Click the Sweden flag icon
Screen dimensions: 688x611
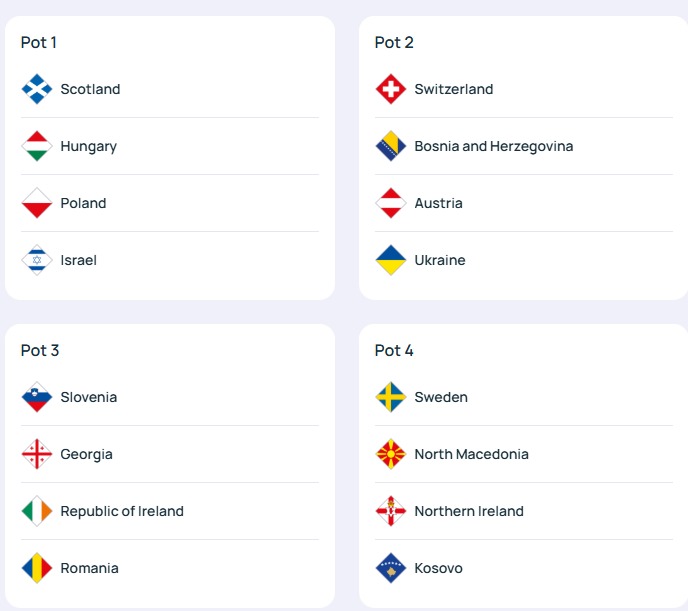tap(391, 397)
